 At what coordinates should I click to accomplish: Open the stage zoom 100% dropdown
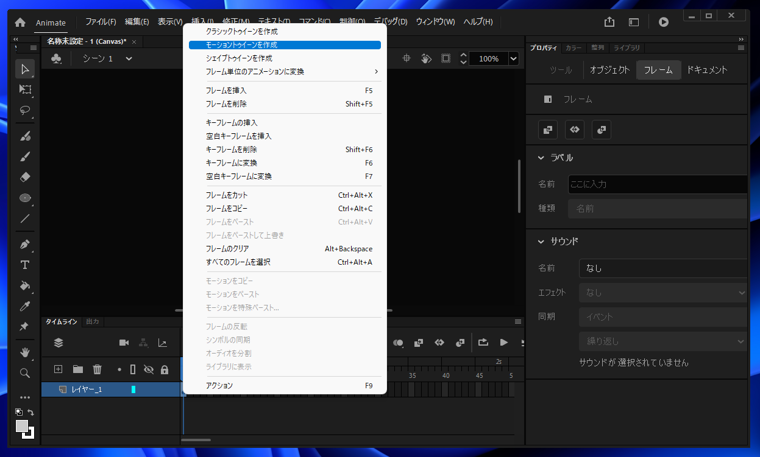513,59
